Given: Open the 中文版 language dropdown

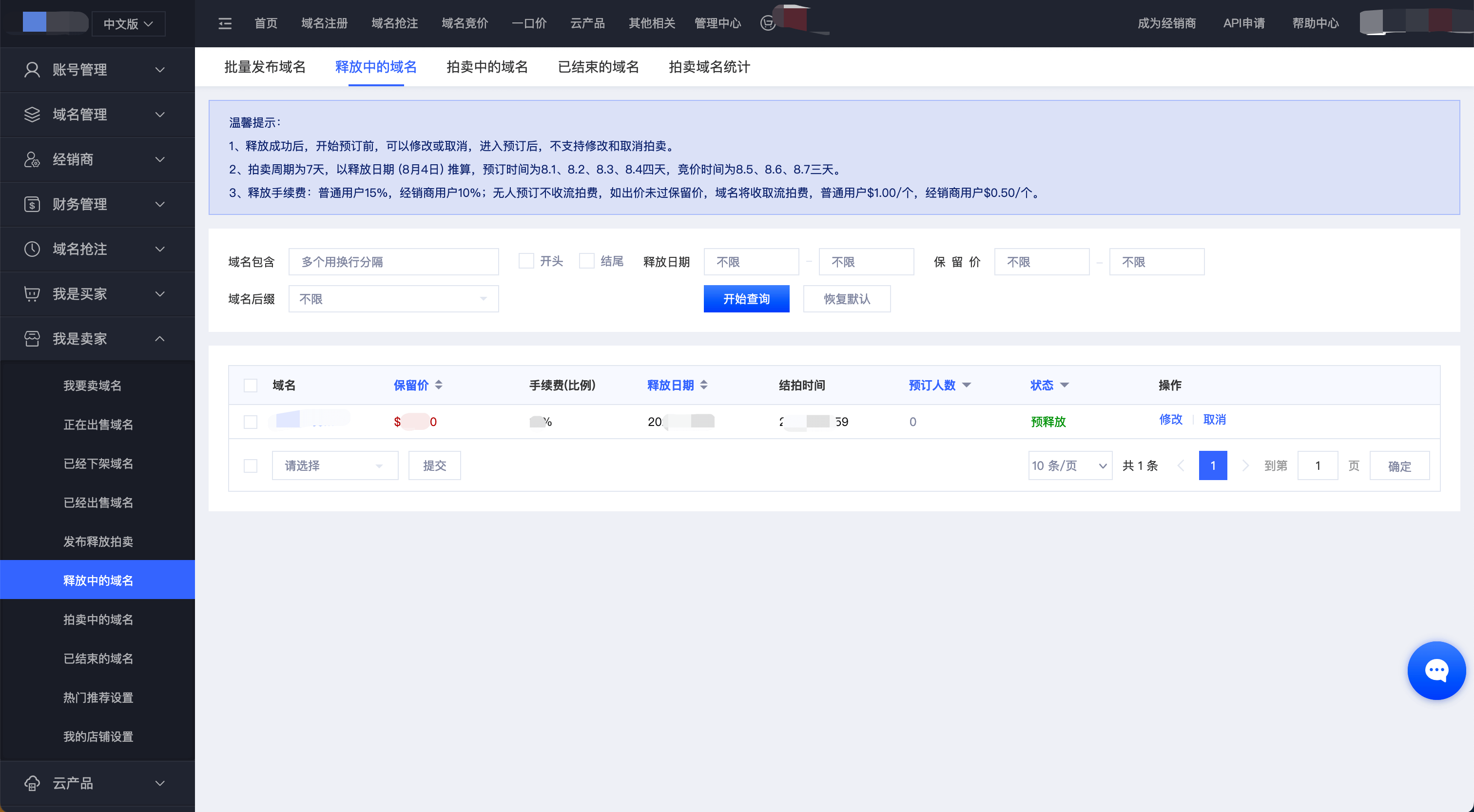Looking at the screenshot, I should pyautogui.click(x=128, y=23).
